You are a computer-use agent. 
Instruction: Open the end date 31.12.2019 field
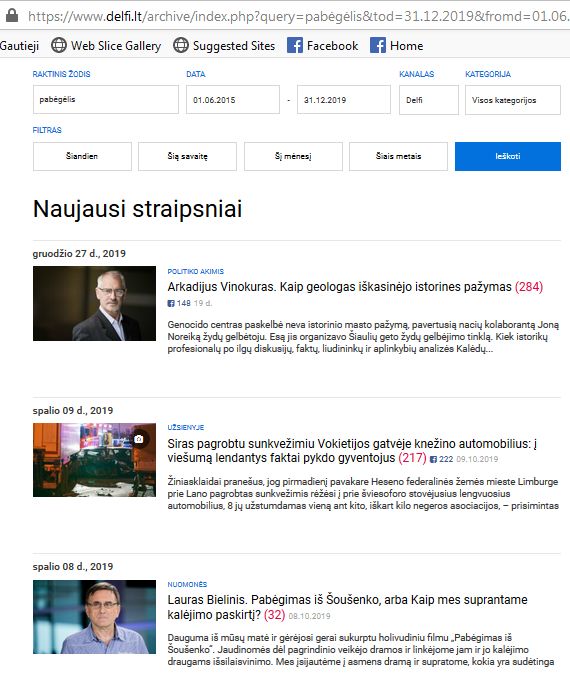[x=344, y=100]
